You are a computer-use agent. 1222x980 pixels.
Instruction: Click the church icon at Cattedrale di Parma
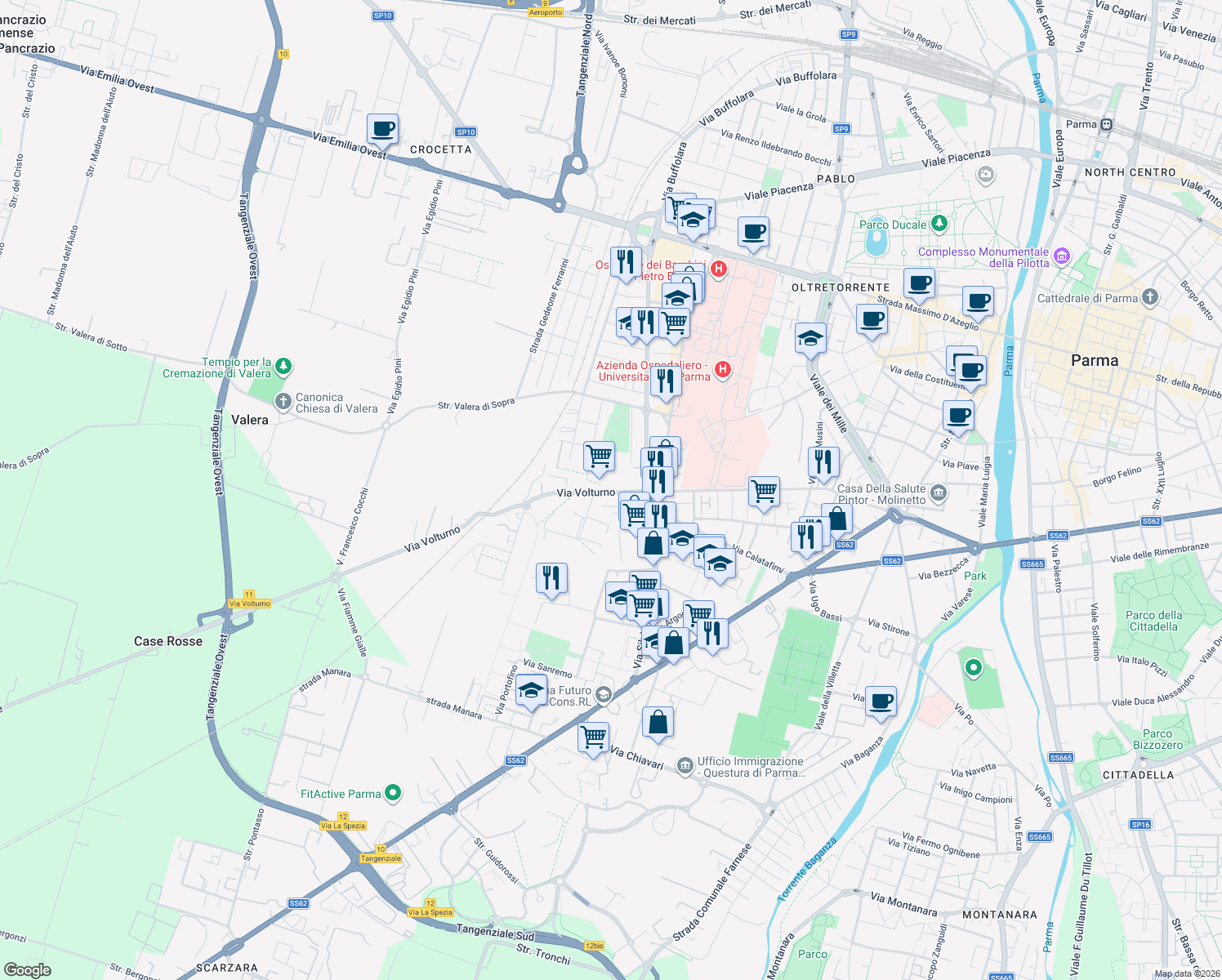pos(1151,297)
